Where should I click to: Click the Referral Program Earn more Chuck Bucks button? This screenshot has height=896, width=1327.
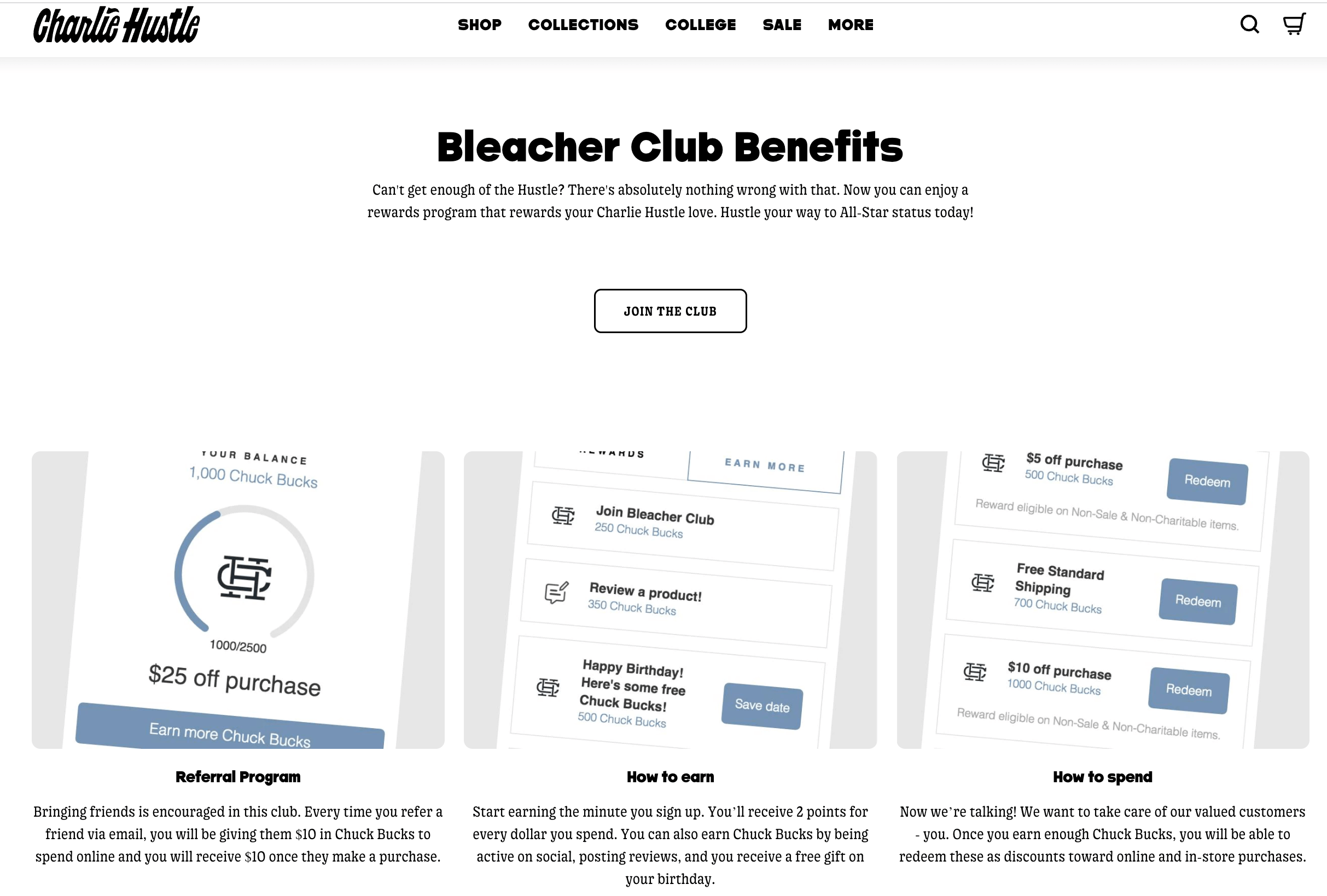(229, 737)
